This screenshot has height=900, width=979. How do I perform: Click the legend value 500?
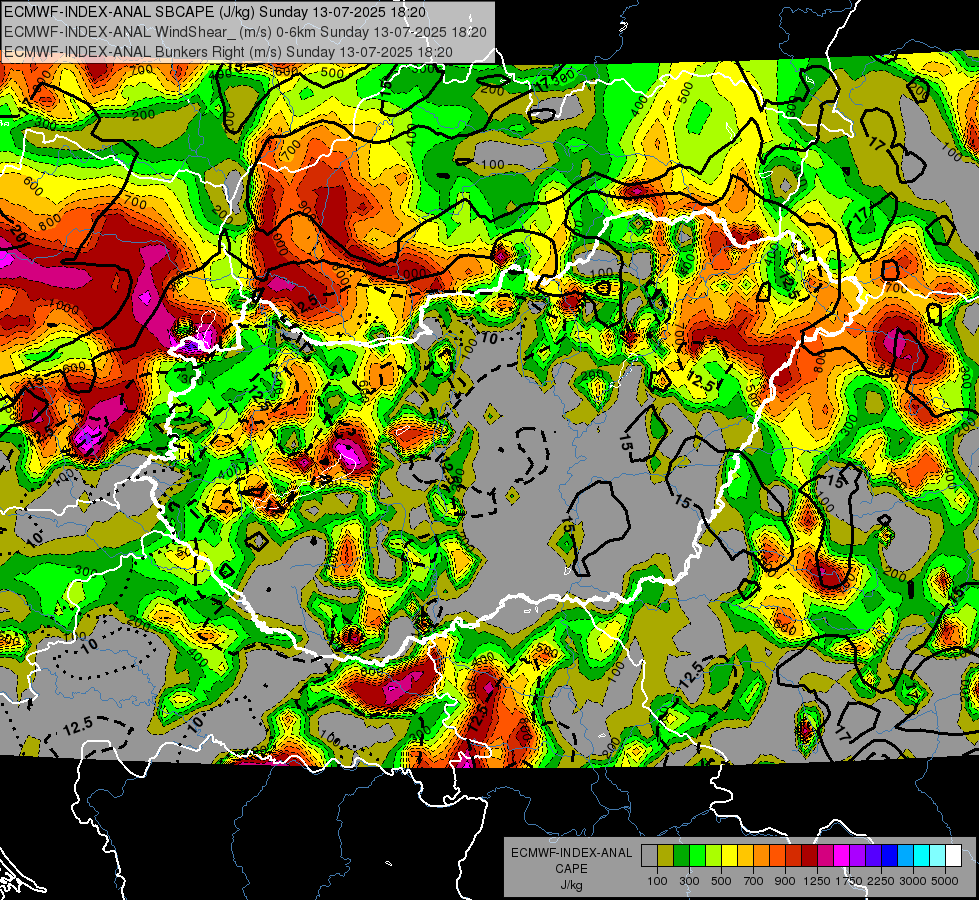(721, 881)
